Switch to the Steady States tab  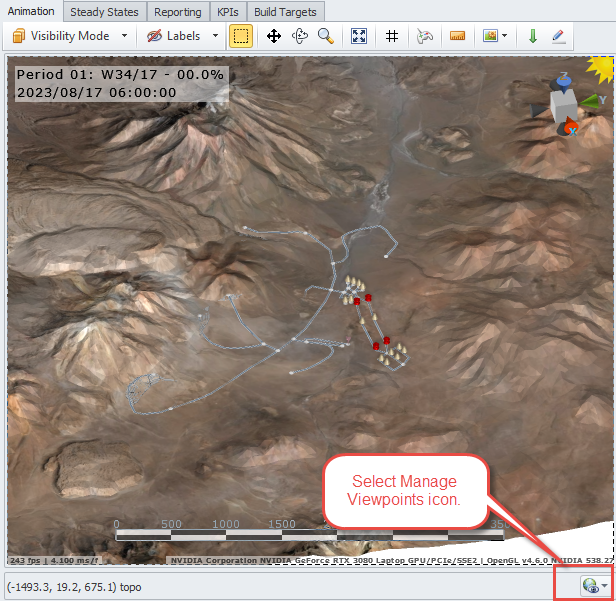[104, 12]
